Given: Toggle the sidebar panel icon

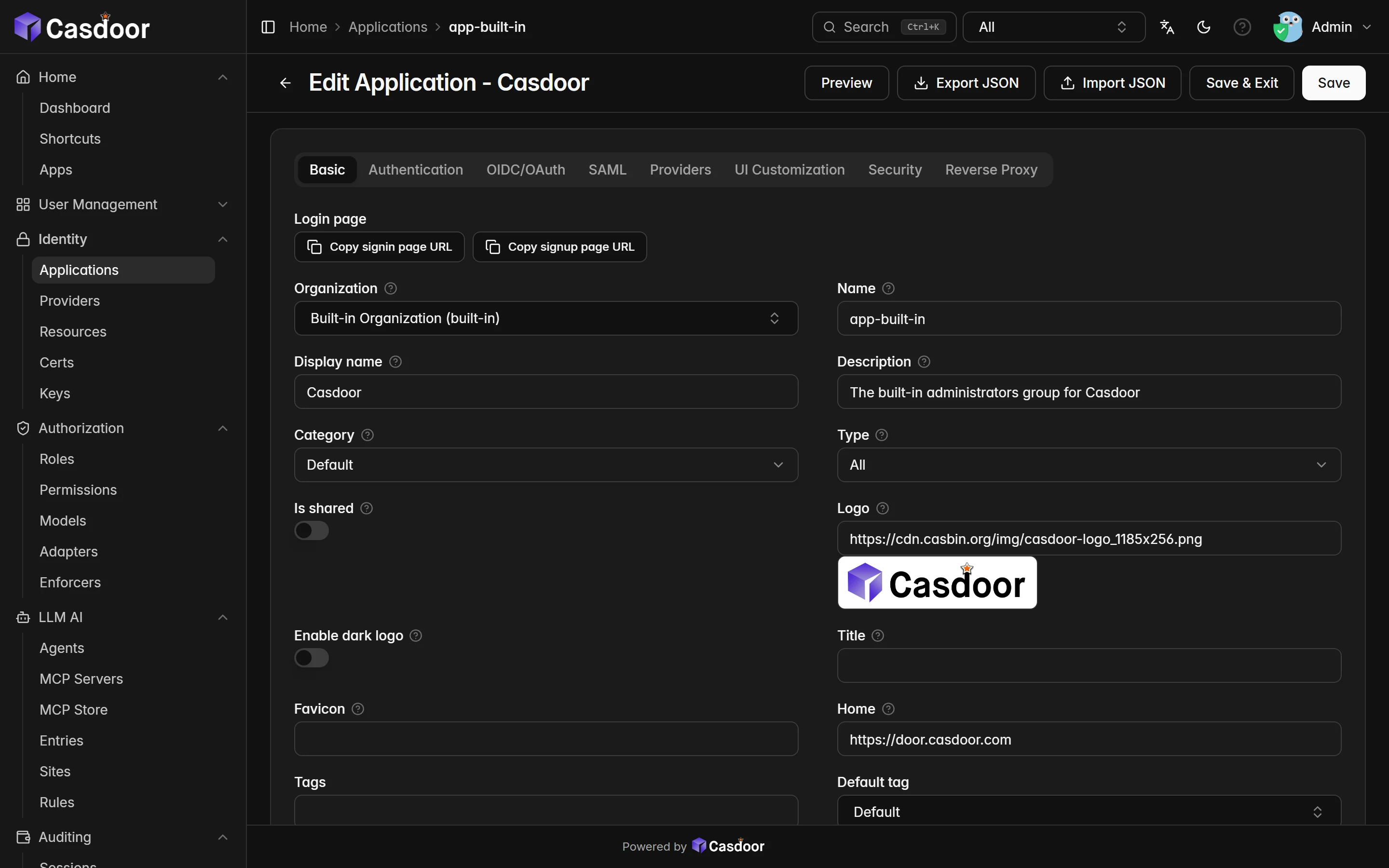Looking at the screenshot, I should click(x=268, y=27).
